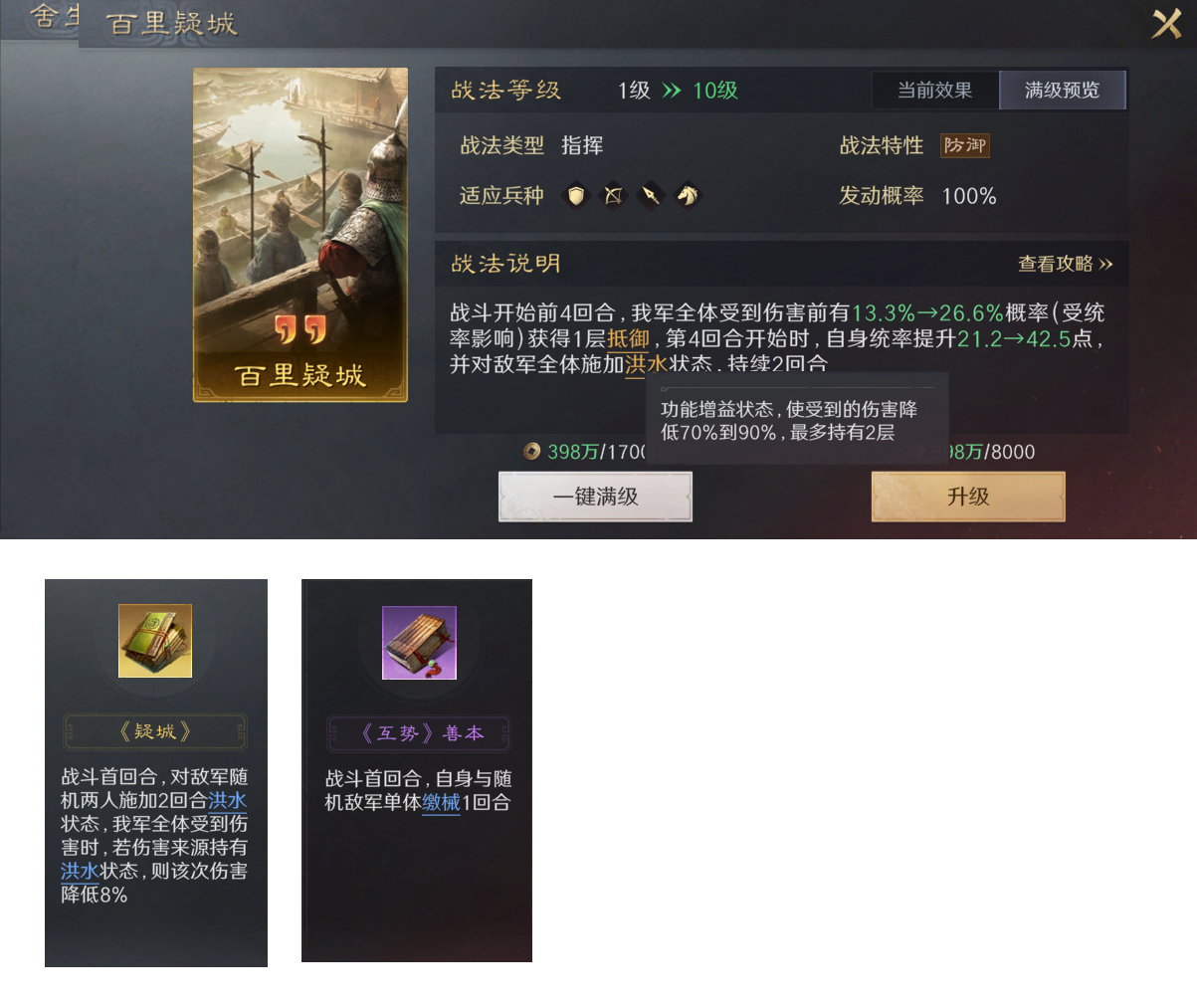The image size is (1197, 1008).
Task: Click the spear troop type icon
Action: [650, 196]
